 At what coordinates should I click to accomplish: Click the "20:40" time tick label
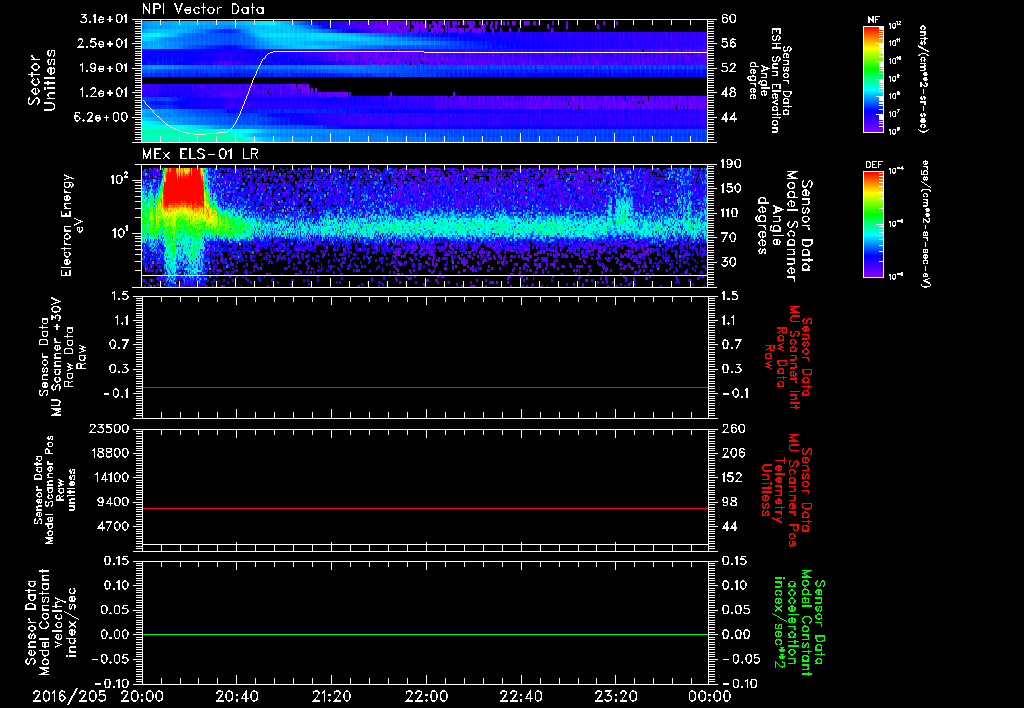[236, 697]
